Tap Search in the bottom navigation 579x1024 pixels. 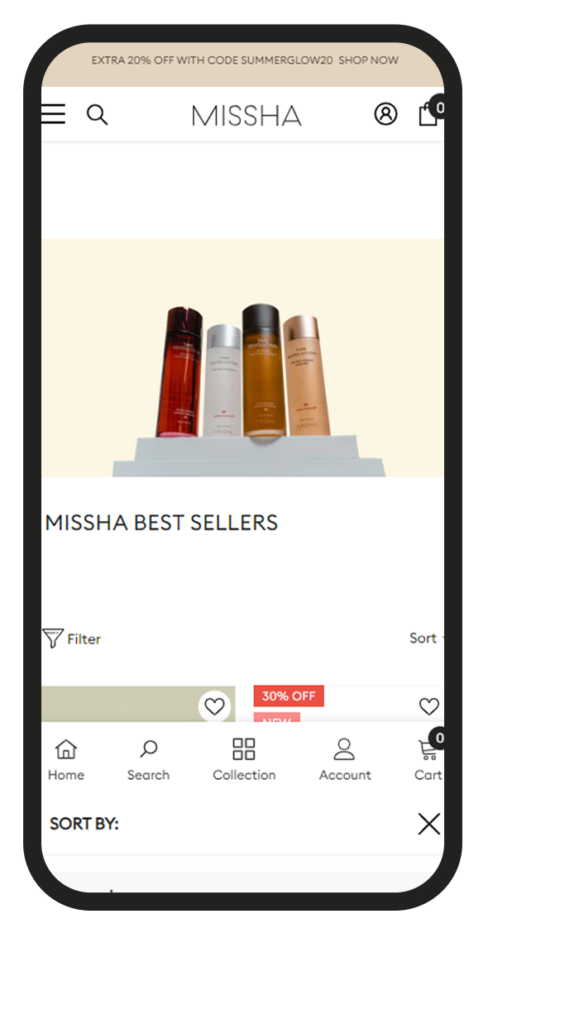coord(148,760)
